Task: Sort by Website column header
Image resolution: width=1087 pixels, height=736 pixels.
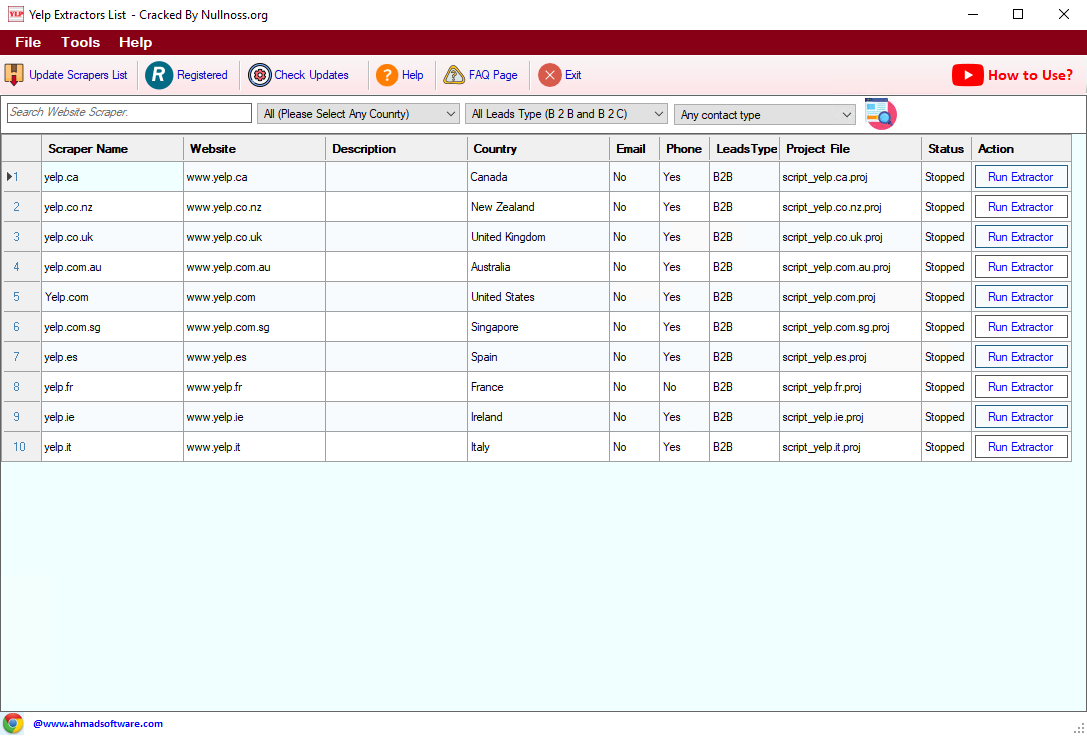Action: click(x=254, y=149)
